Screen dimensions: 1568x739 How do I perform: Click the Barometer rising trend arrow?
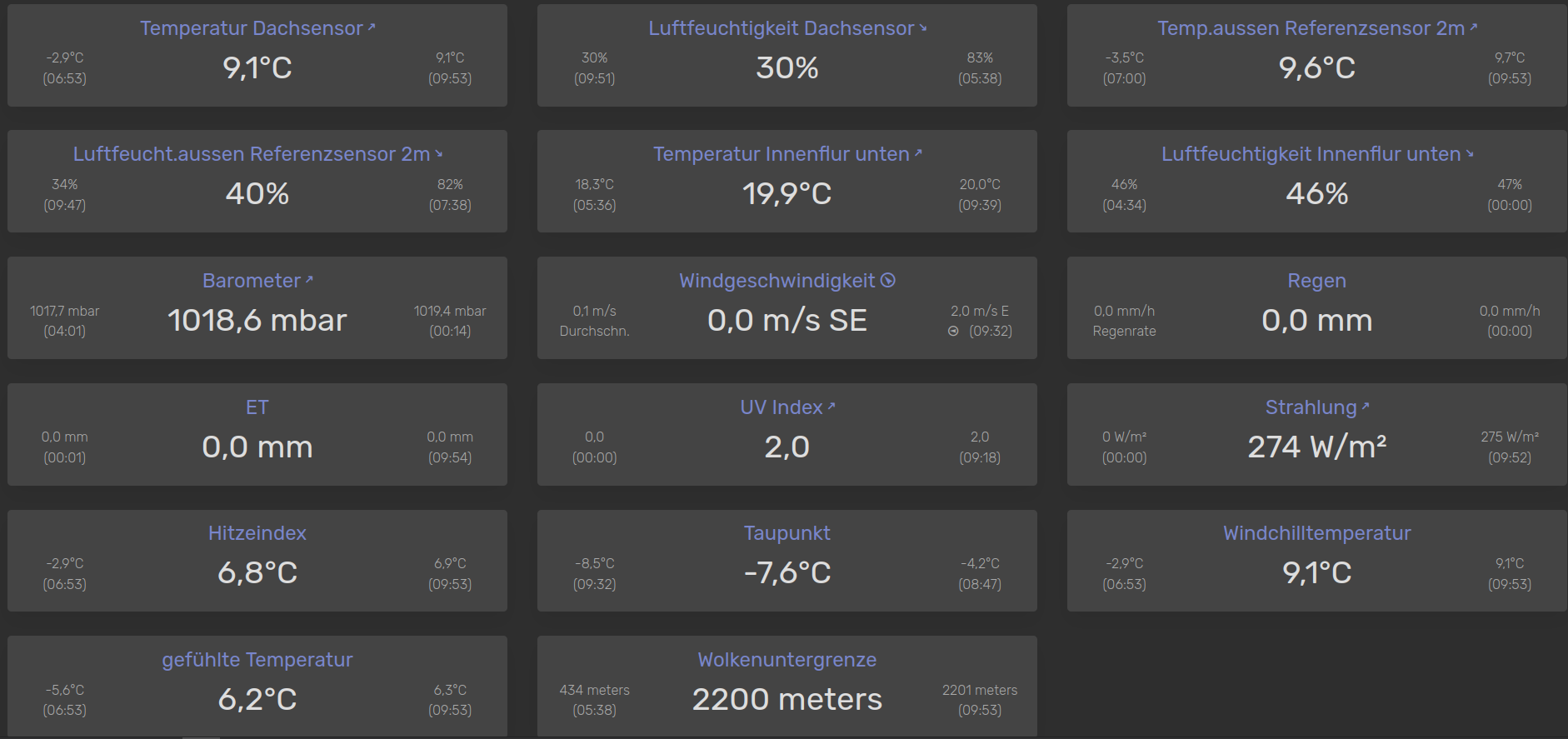(309, 280)
